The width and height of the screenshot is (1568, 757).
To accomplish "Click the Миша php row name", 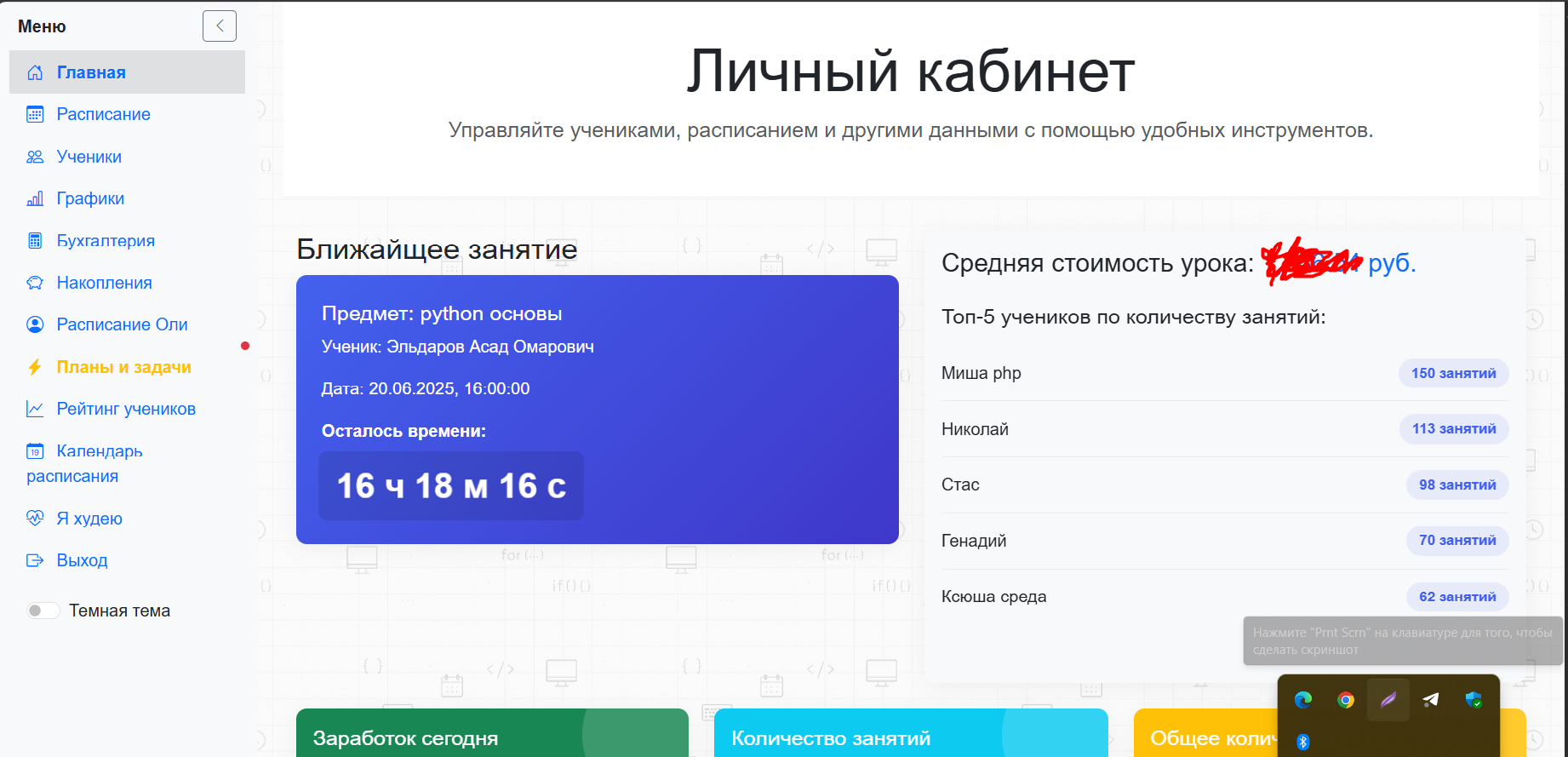I will (981, 373).
